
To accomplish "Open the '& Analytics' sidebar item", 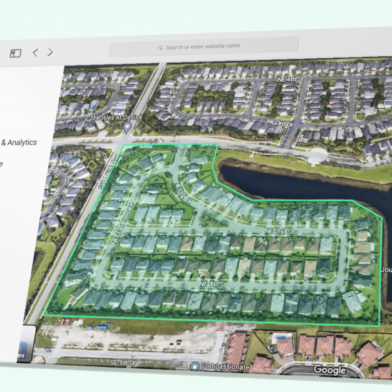I will point(19,143).
